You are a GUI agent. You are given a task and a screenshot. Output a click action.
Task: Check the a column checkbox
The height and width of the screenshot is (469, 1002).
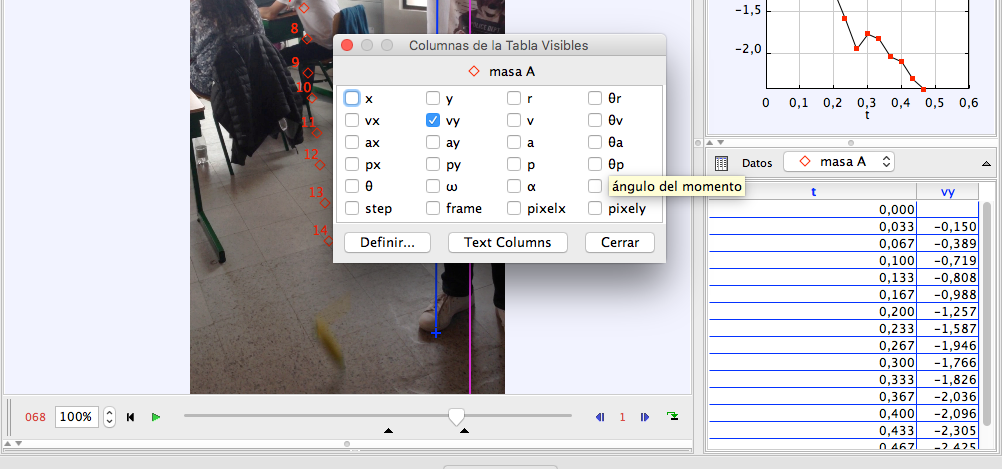tap(514, 142)
